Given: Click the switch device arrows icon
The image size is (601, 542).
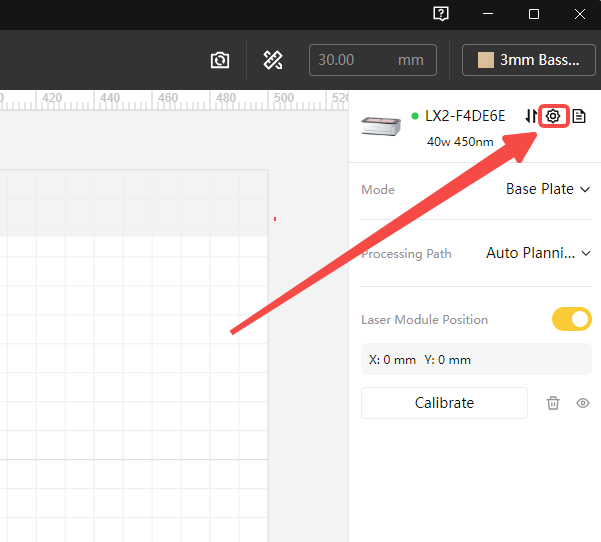Looking at the screenshot, I should 530,116.
